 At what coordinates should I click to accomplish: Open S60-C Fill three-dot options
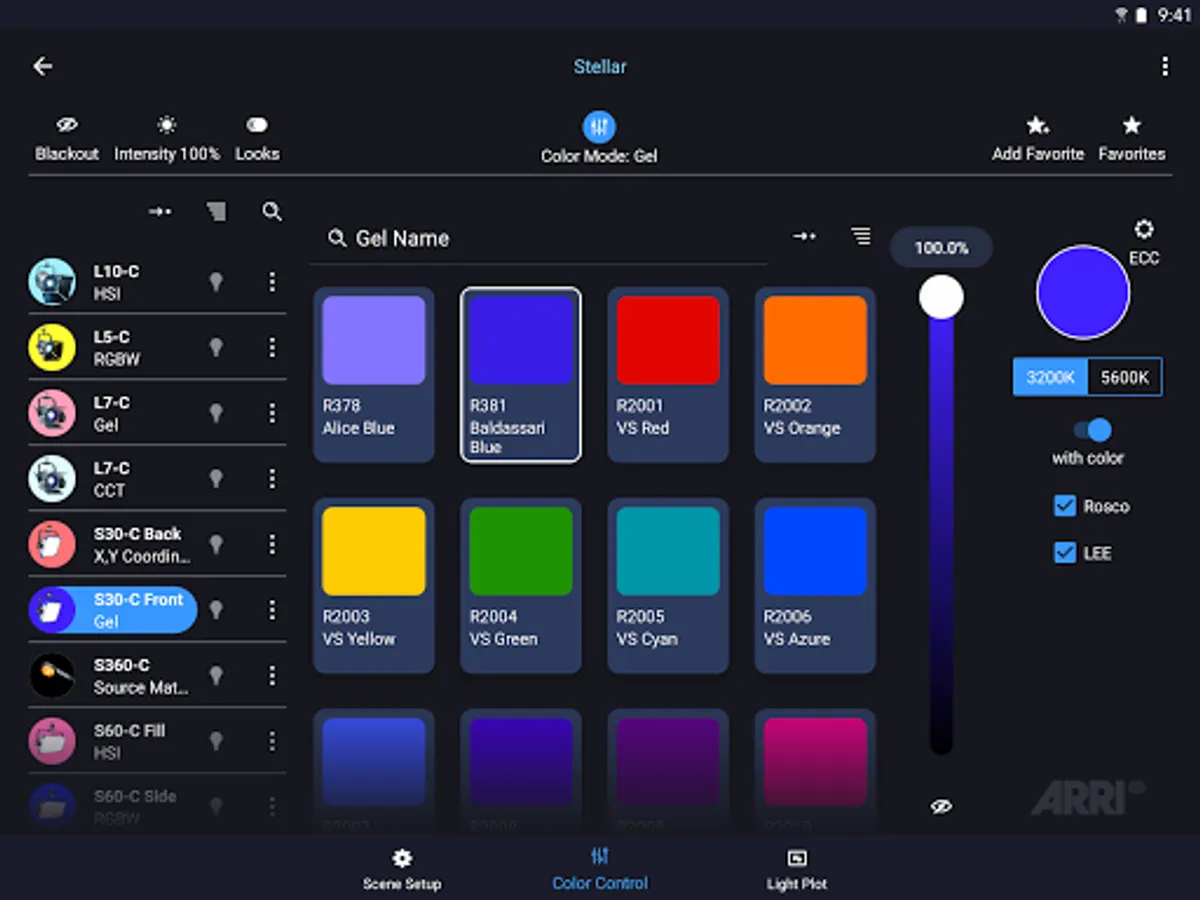pyautogui.click(x=272, y=741)
